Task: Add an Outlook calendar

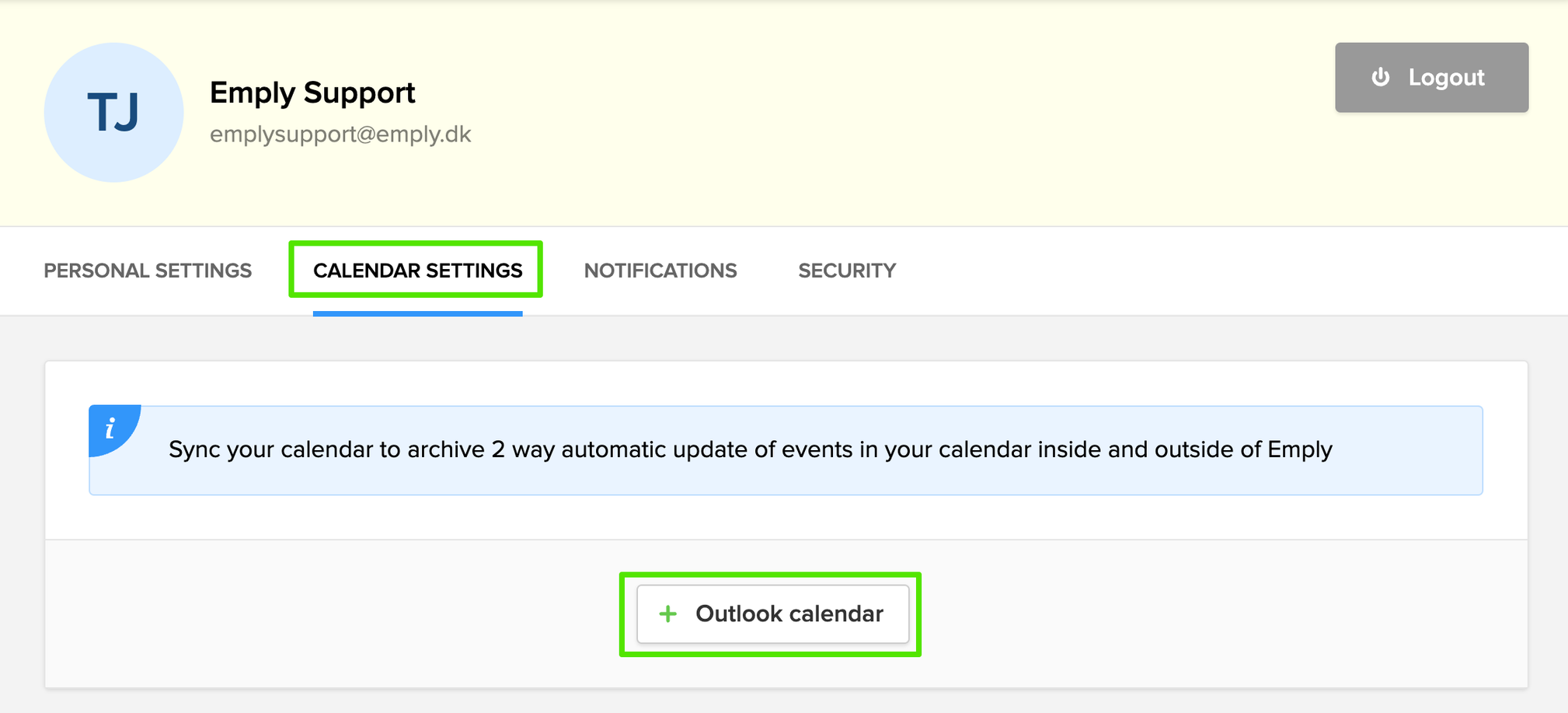Action: pos(772,614)
